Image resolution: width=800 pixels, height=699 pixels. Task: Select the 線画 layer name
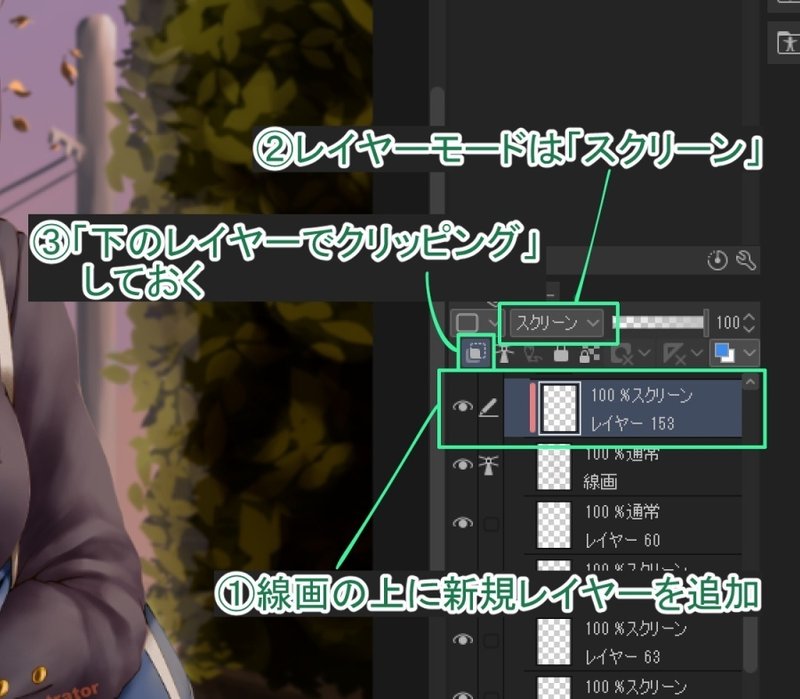click(601, 481)
